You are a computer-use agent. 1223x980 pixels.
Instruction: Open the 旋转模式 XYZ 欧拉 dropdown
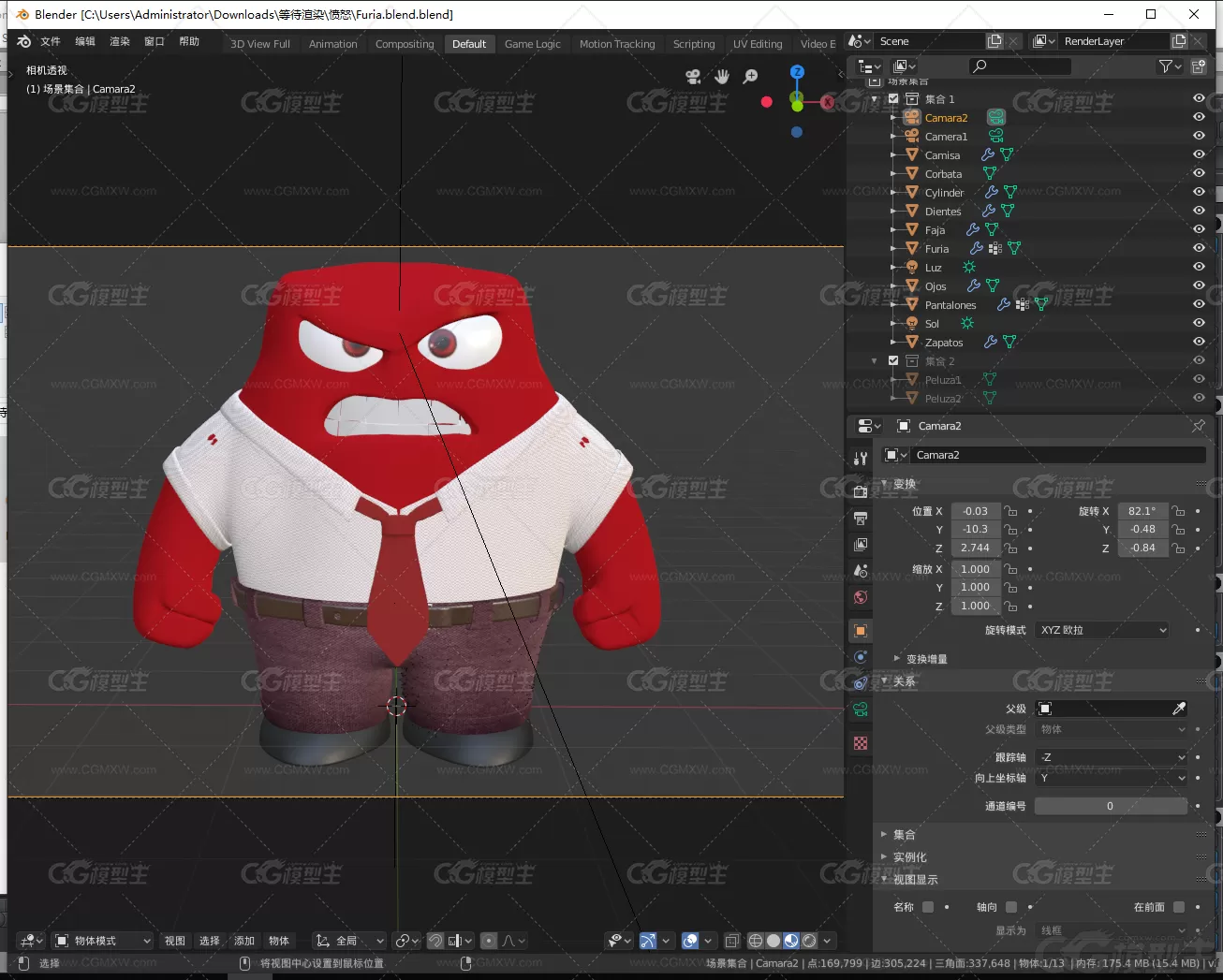(1103, 630)
